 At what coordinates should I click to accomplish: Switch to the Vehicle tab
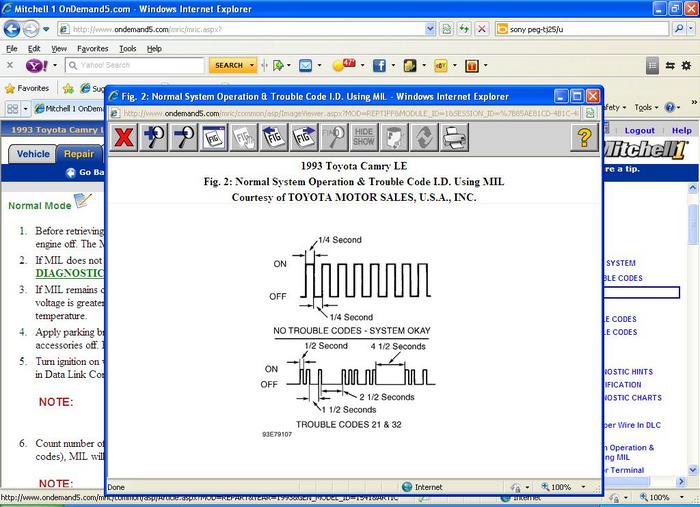pos(33,154)
